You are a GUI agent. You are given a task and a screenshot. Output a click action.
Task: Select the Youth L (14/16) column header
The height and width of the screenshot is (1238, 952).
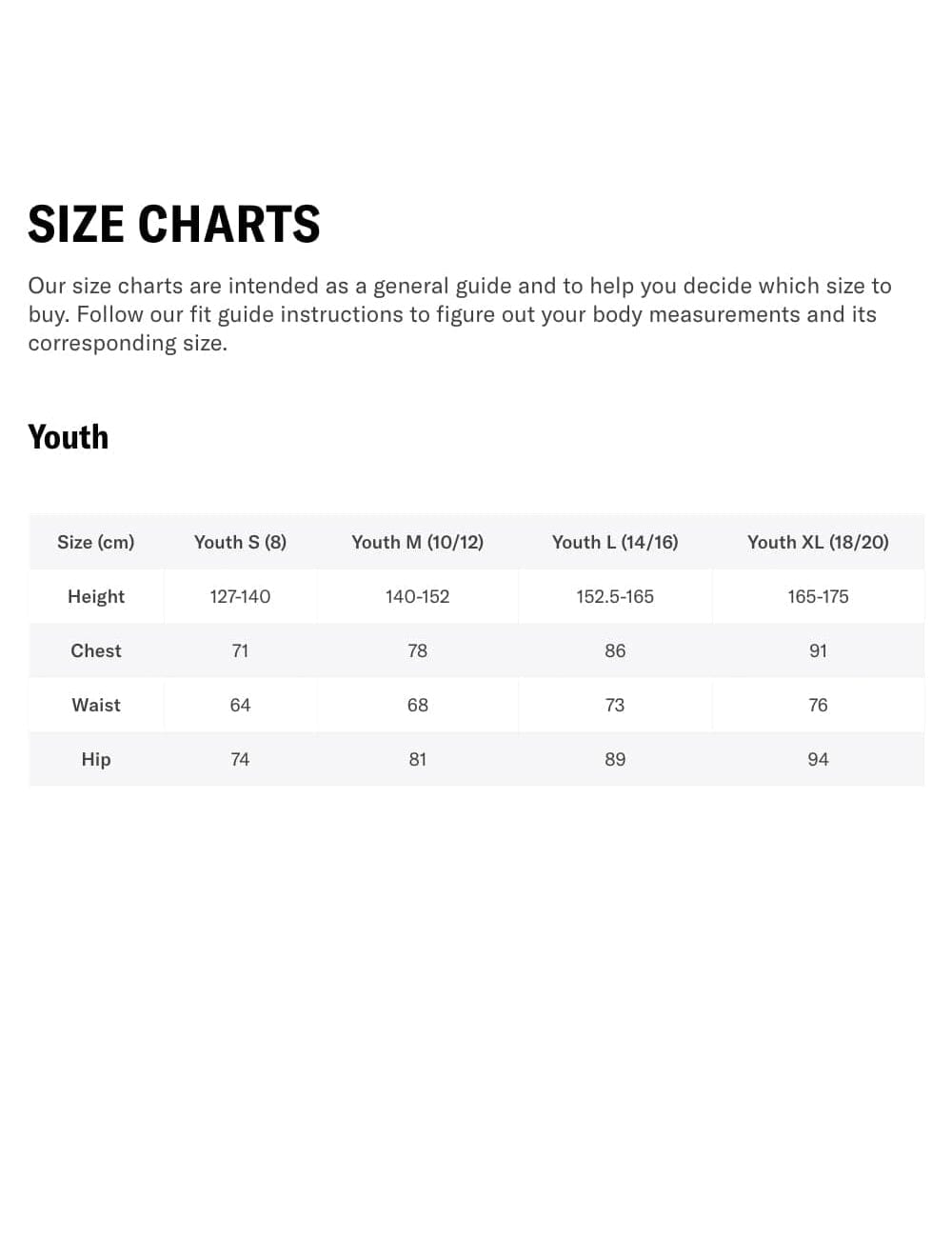click(x=615, y=542)
